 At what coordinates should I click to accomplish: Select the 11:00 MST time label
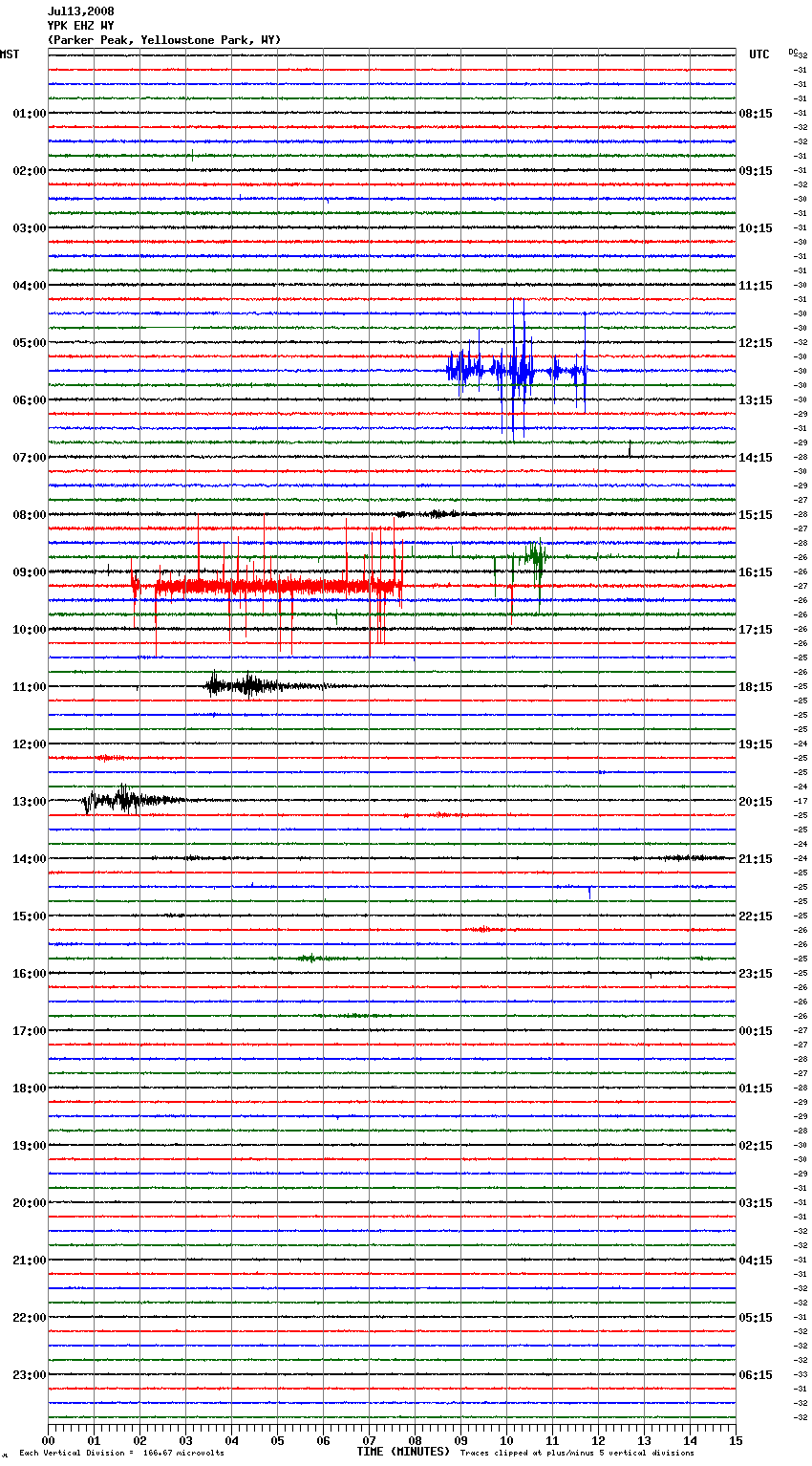(29, 687)
